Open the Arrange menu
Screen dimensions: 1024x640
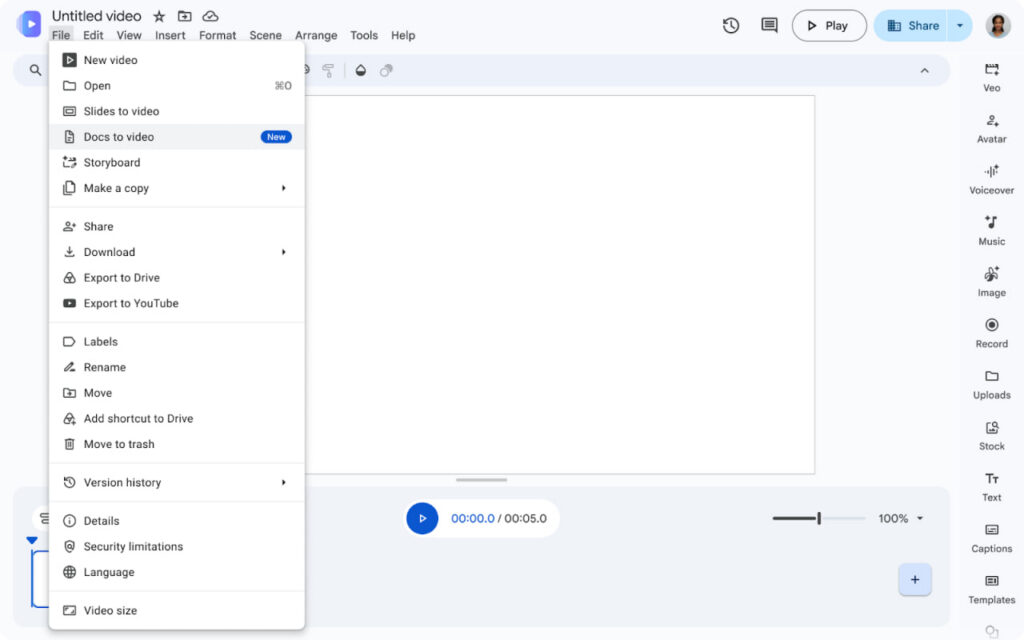point(316,35)
